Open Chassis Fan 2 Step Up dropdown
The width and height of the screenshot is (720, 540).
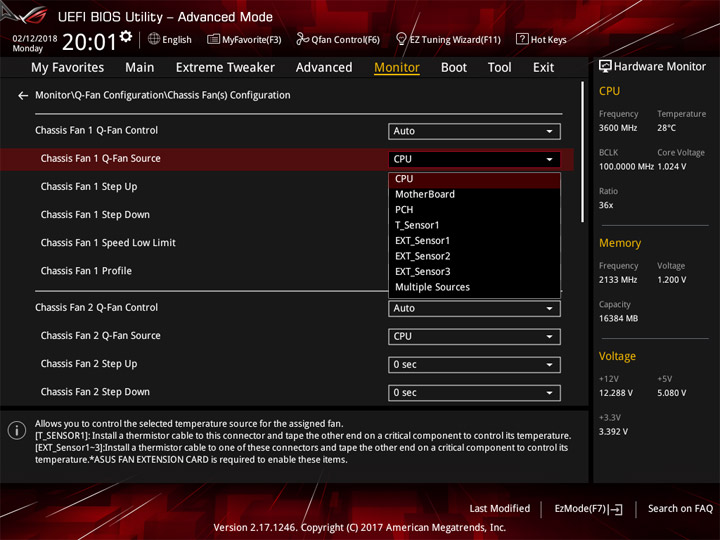click(x=474, y=365)
